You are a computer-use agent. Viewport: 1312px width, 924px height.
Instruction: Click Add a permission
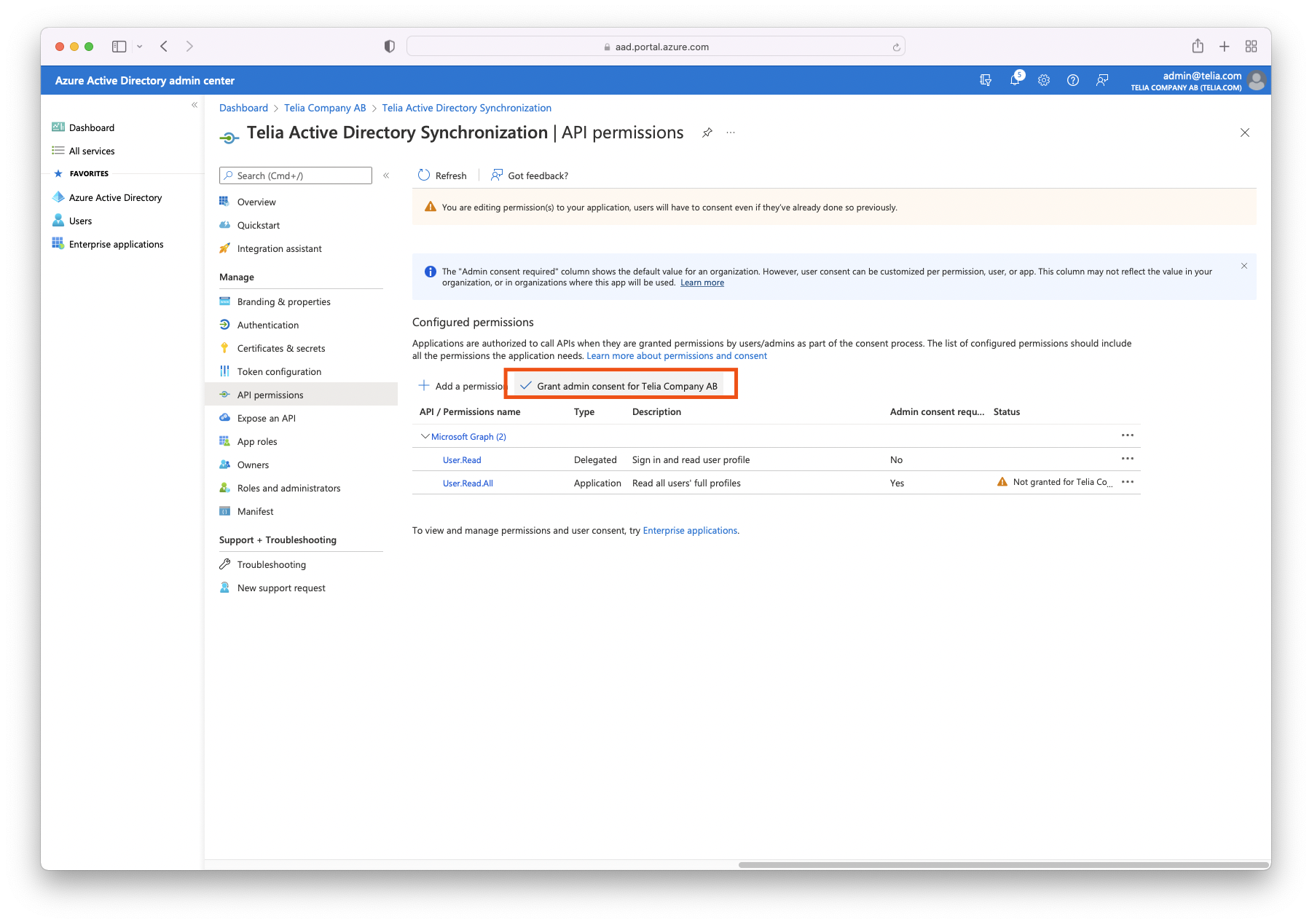462,386
